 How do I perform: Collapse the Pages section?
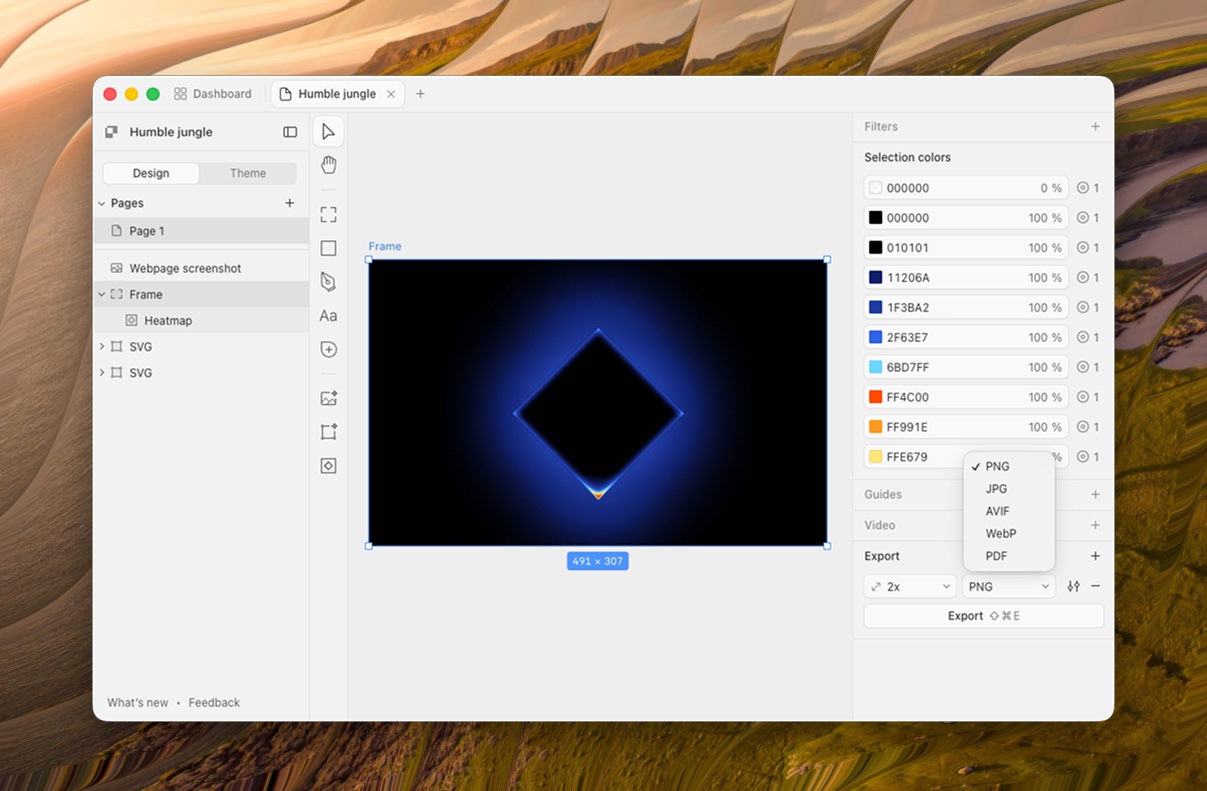click(101, 203)
